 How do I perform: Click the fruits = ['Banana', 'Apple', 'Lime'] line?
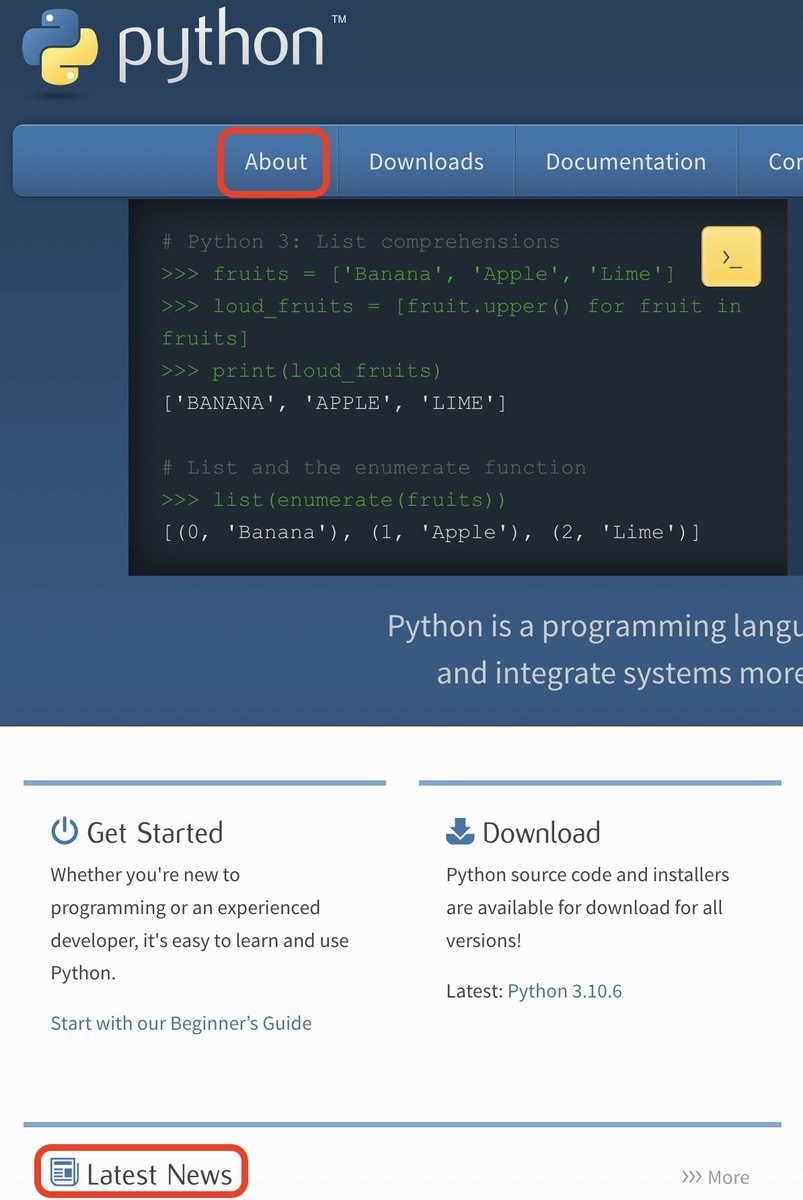pyautogui.click(x=419, y=274)
